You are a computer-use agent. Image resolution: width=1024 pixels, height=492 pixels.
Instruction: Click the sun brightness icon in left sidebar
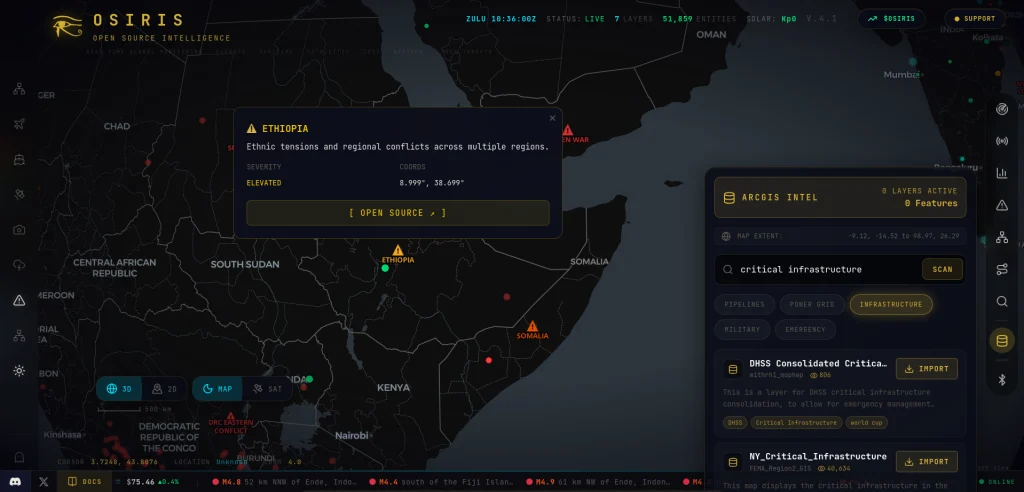[x=19, y=370]
